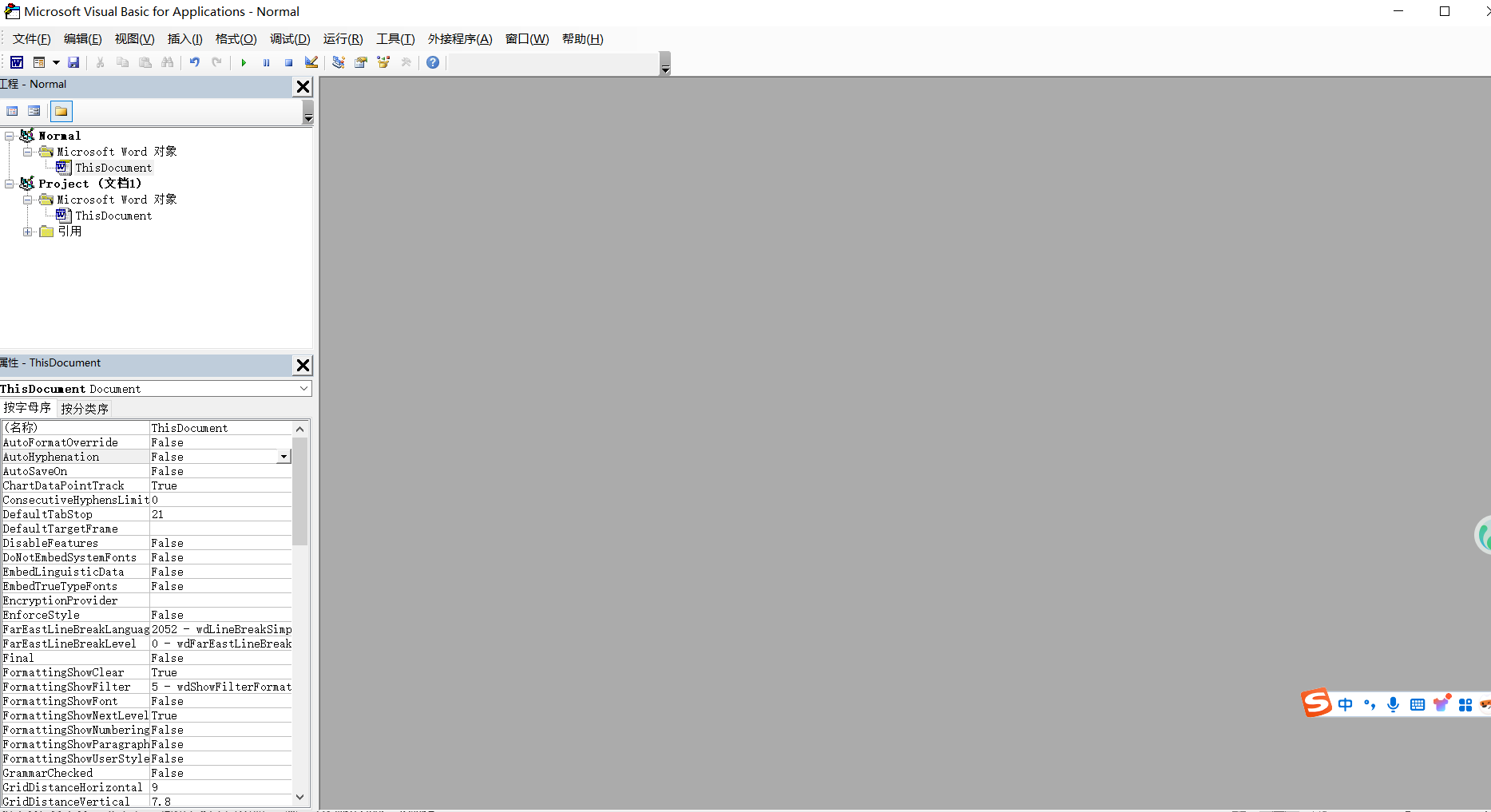This screenshot has width=1491, height=812.
Task: Switch to the 按分类序 tab
Action: (85, 409)
